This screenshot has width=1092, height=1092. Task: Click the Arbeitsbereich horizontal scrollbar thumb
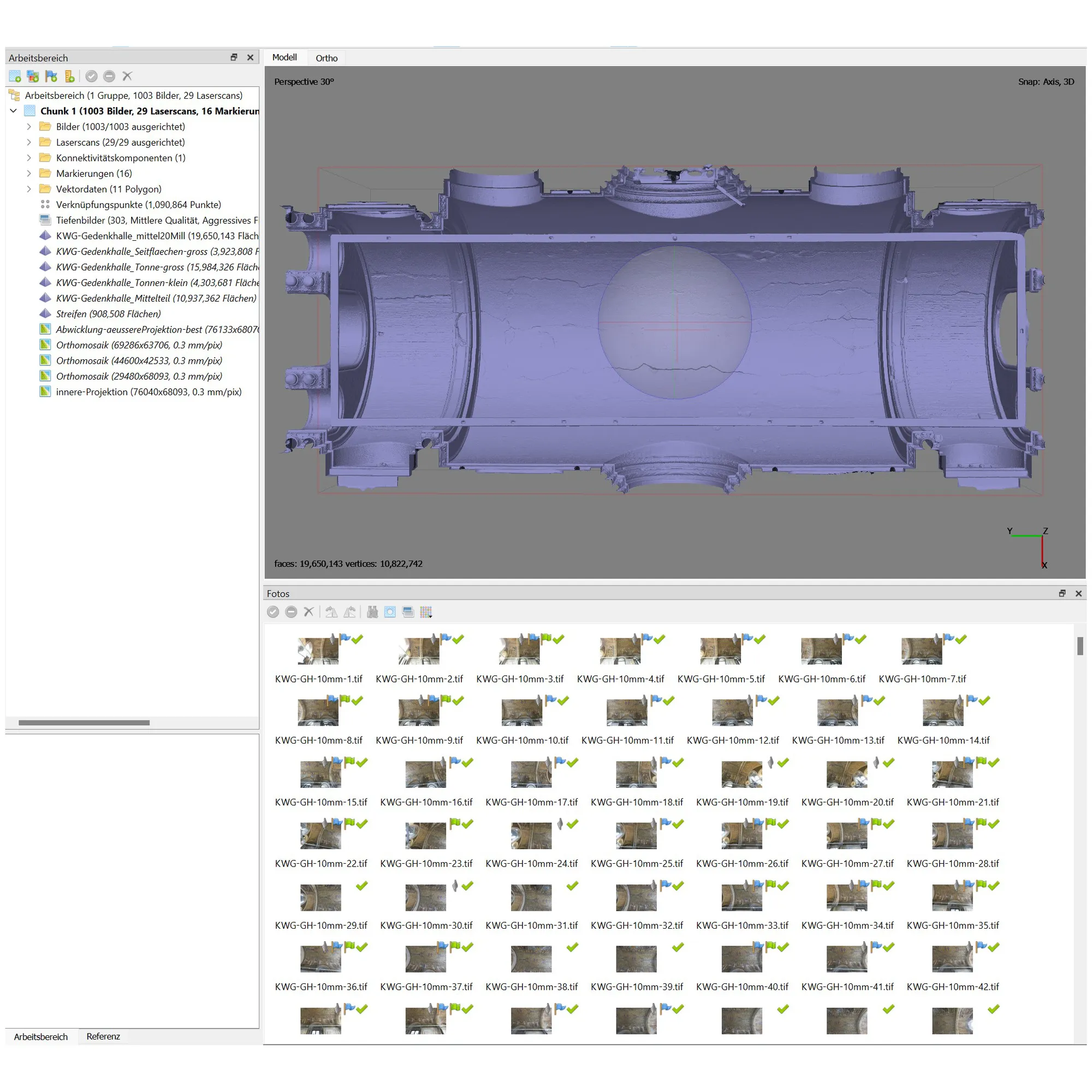click(x=84, y=722)
